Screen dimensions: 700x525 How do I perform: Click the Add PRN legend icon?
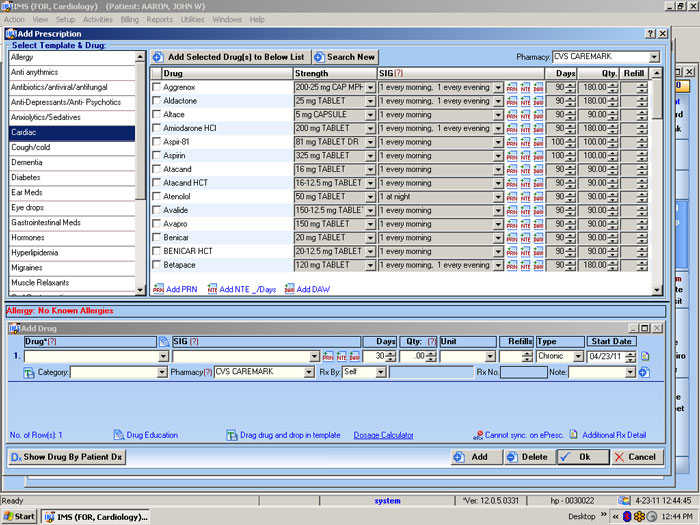point(158,289)
